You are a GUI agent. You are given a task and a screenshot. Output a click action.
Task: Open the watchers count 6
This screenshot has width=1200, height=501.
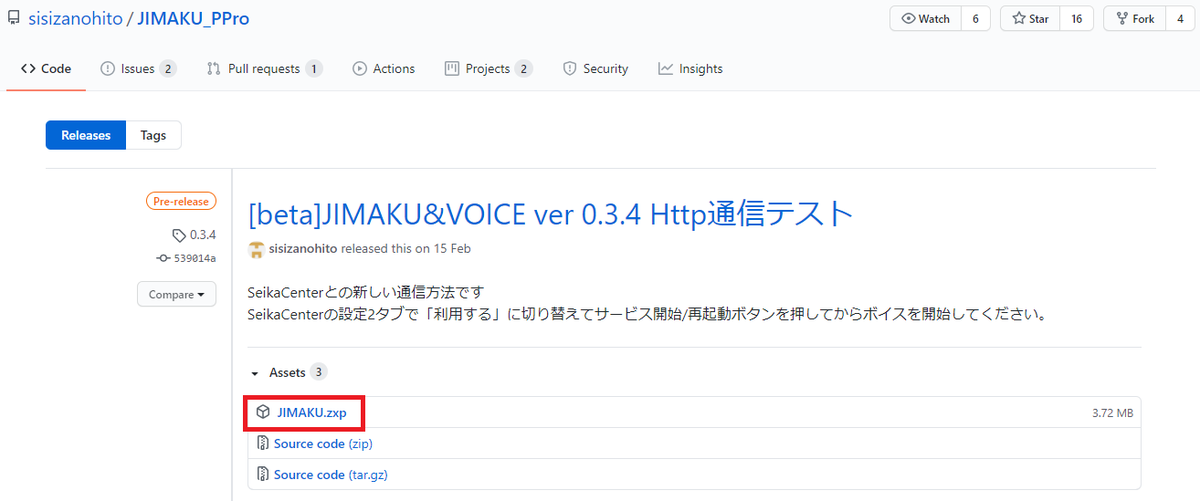click(x=975, y=19)
